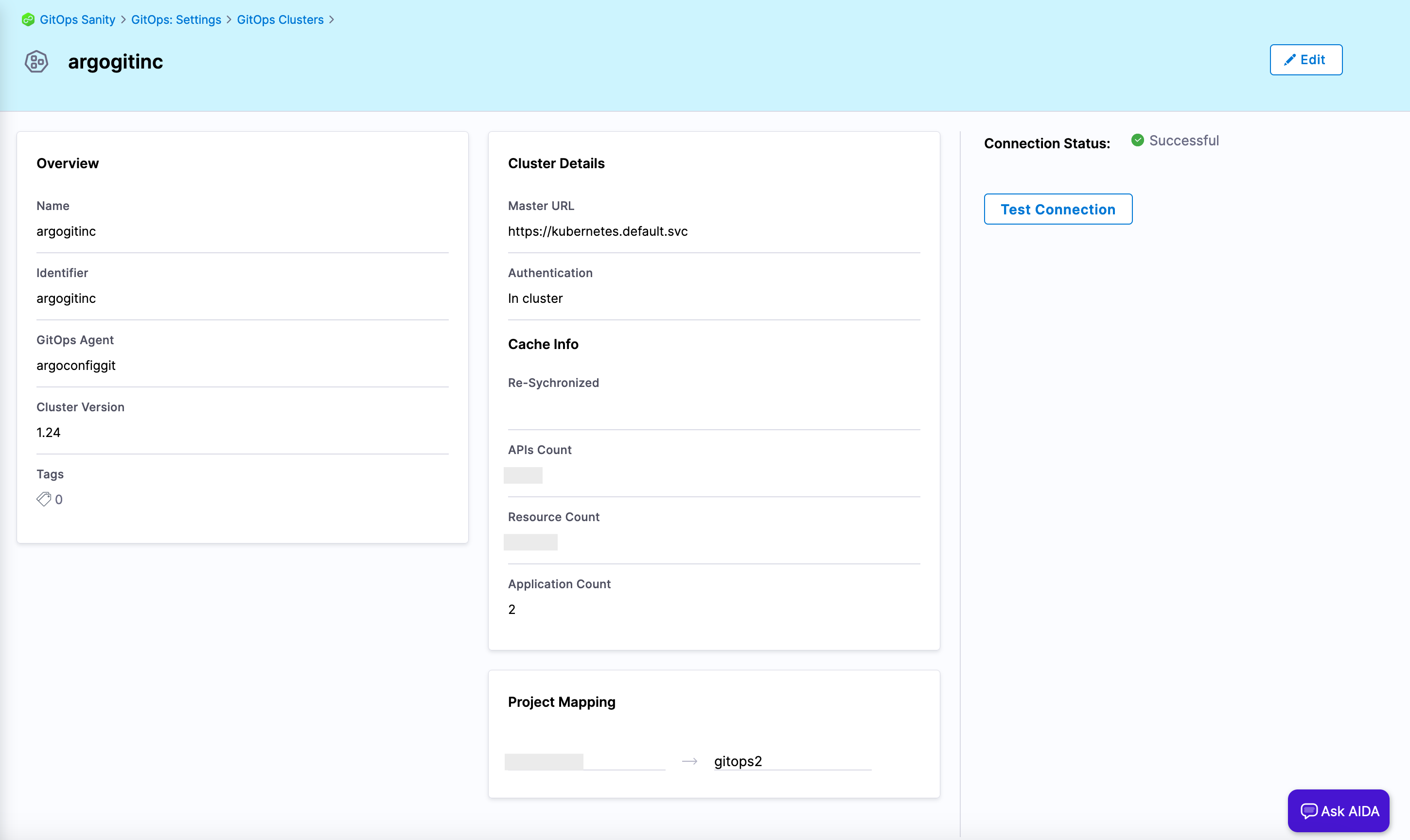The width and height of the screenshot is (1410, 840).
Task: Open the Ask AIDA assistant
Action: (x=1338, y=811)
